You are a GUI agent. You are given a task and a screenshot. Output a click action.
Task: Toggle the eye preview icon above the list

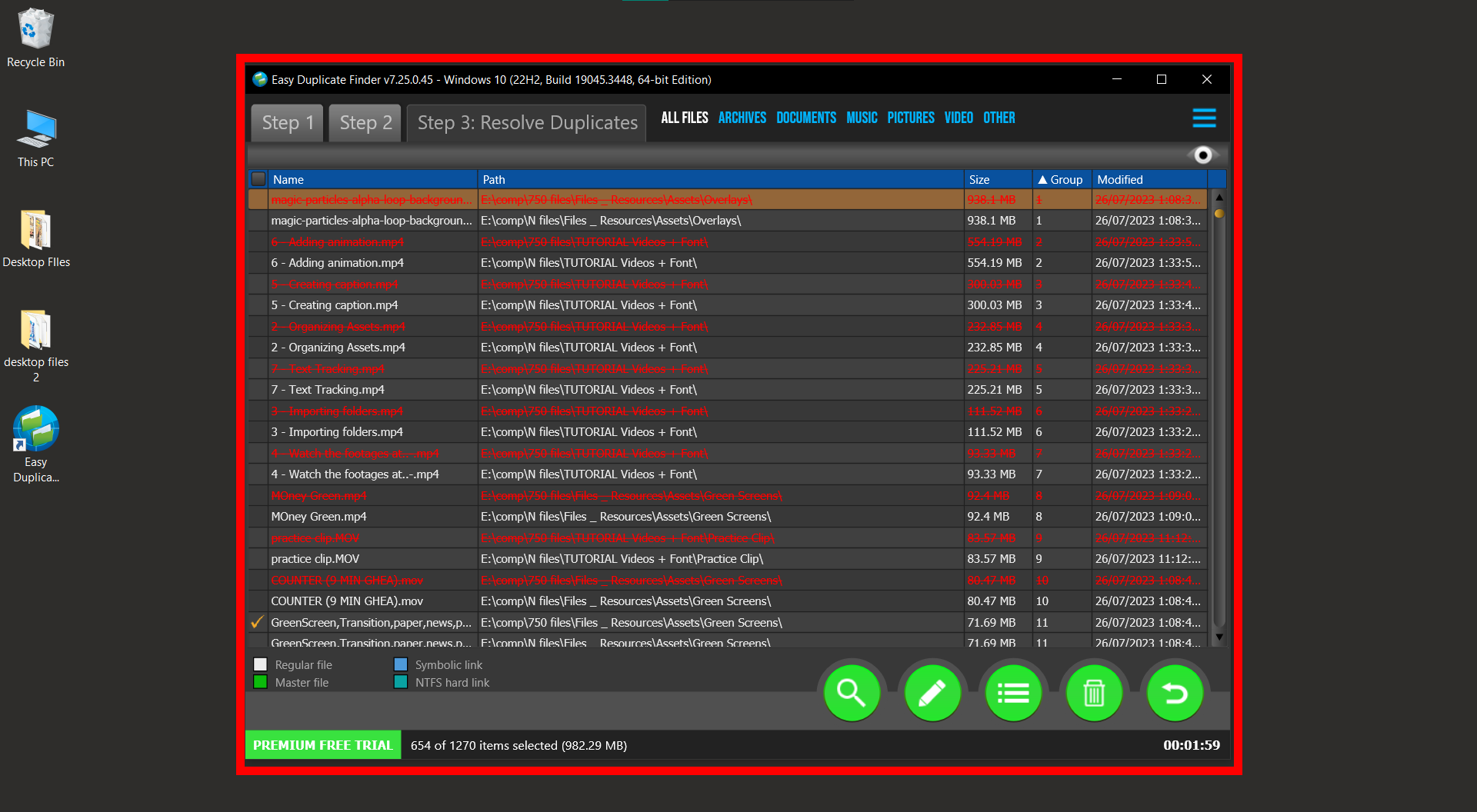point(1202,155)
